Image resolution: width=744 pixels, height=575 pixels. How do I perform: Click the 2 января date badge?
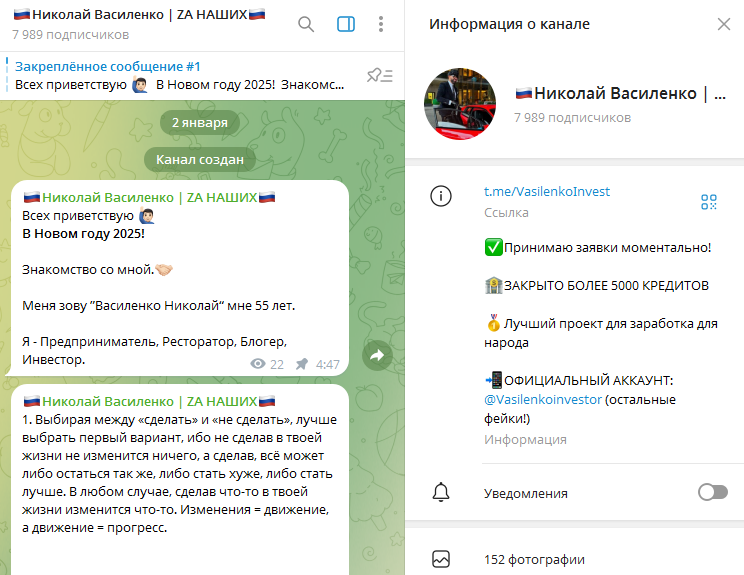pos(200,122)
